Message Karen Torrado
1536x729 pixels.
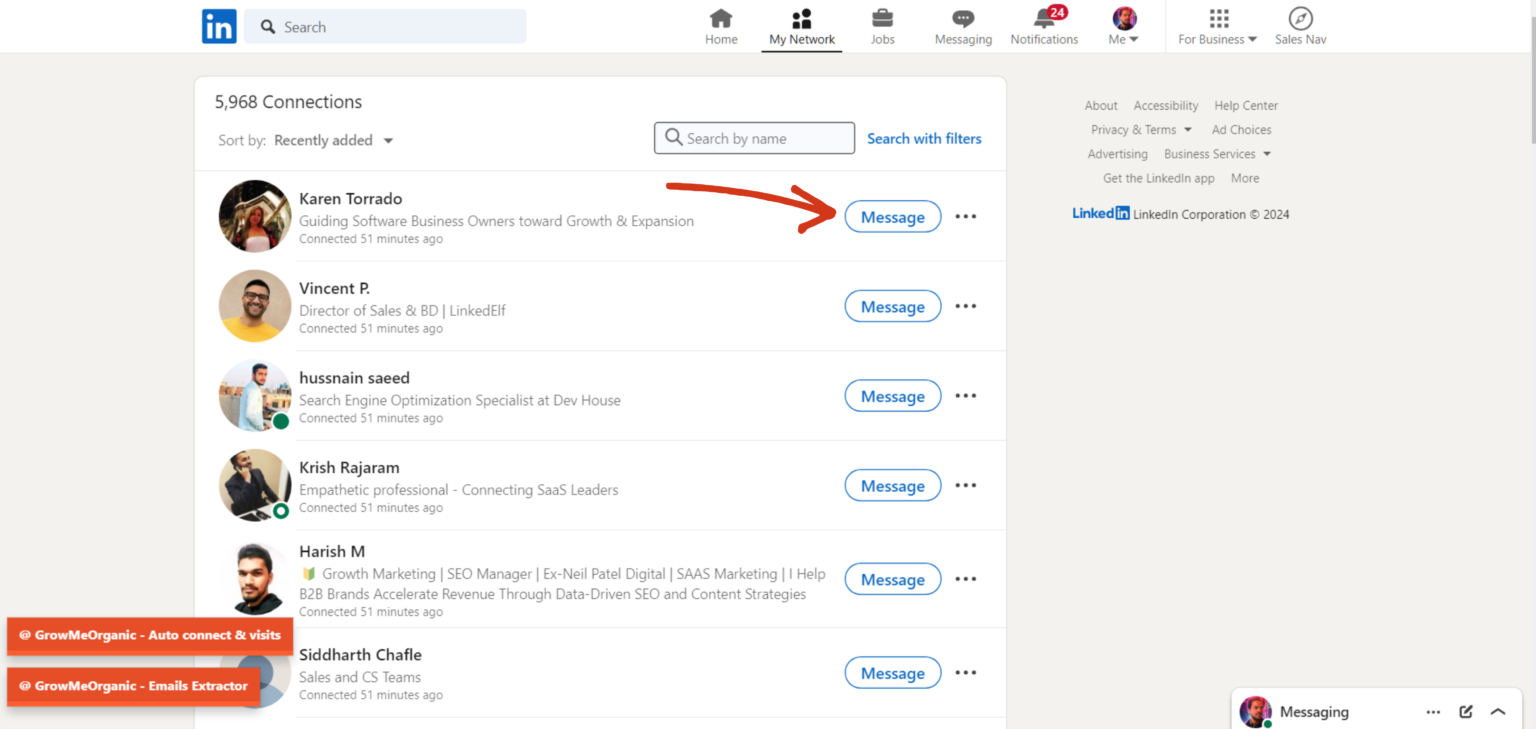[x=893, y=217]
